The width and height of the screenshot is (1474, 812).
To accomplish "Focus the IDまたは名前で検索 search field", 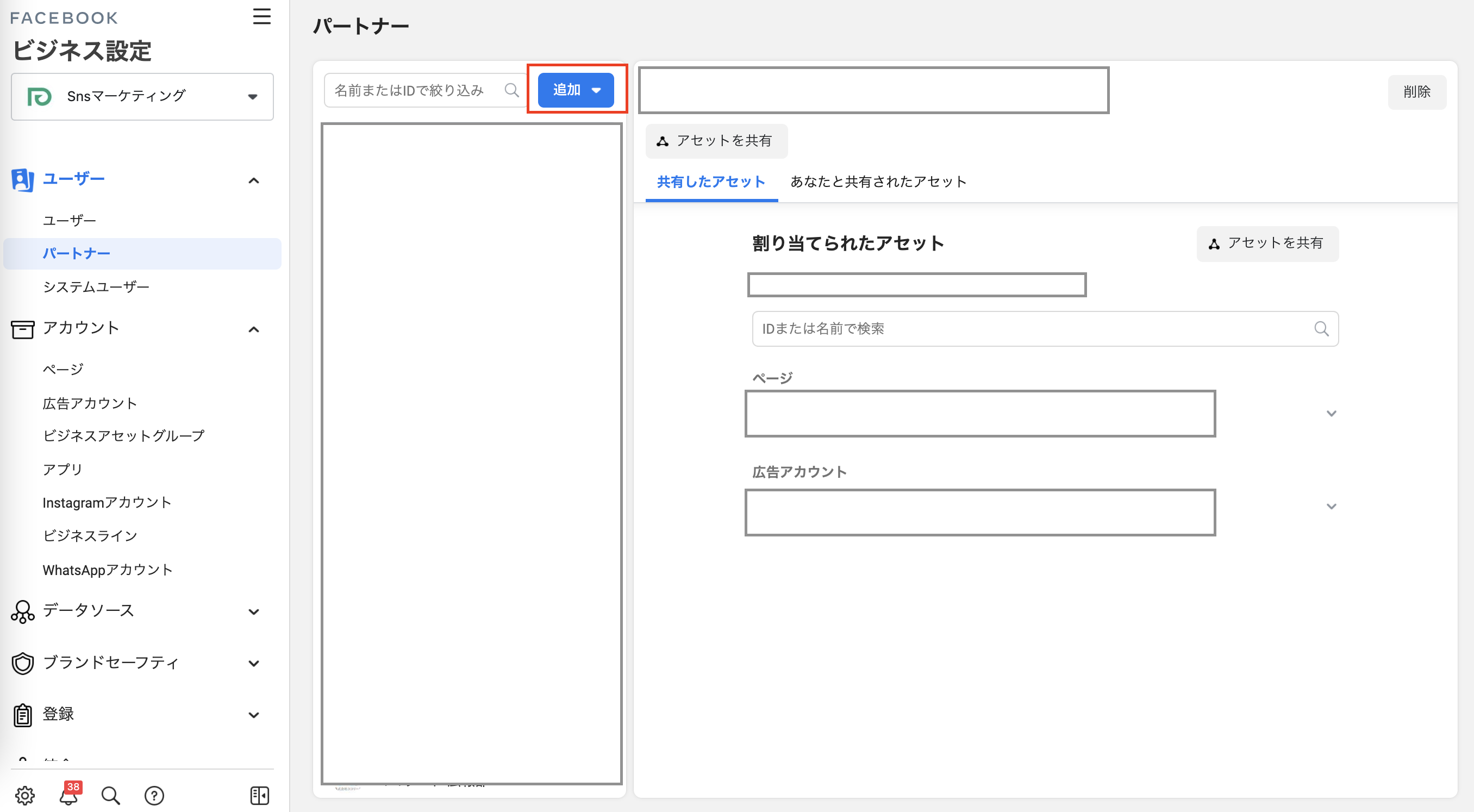I will coord(1045,328).
